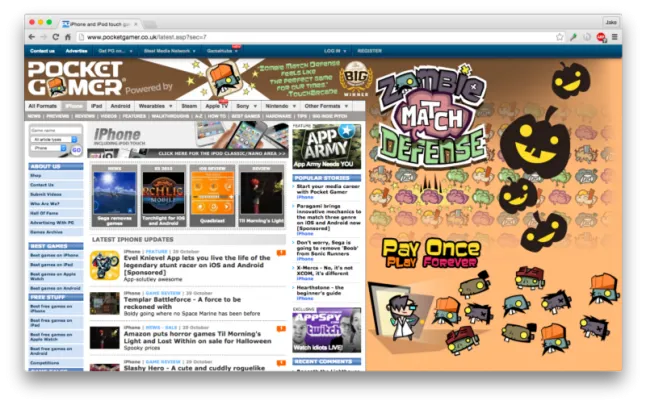Click the browser address bar
Viewport: 646px width, 405px height.
[317, 37]
